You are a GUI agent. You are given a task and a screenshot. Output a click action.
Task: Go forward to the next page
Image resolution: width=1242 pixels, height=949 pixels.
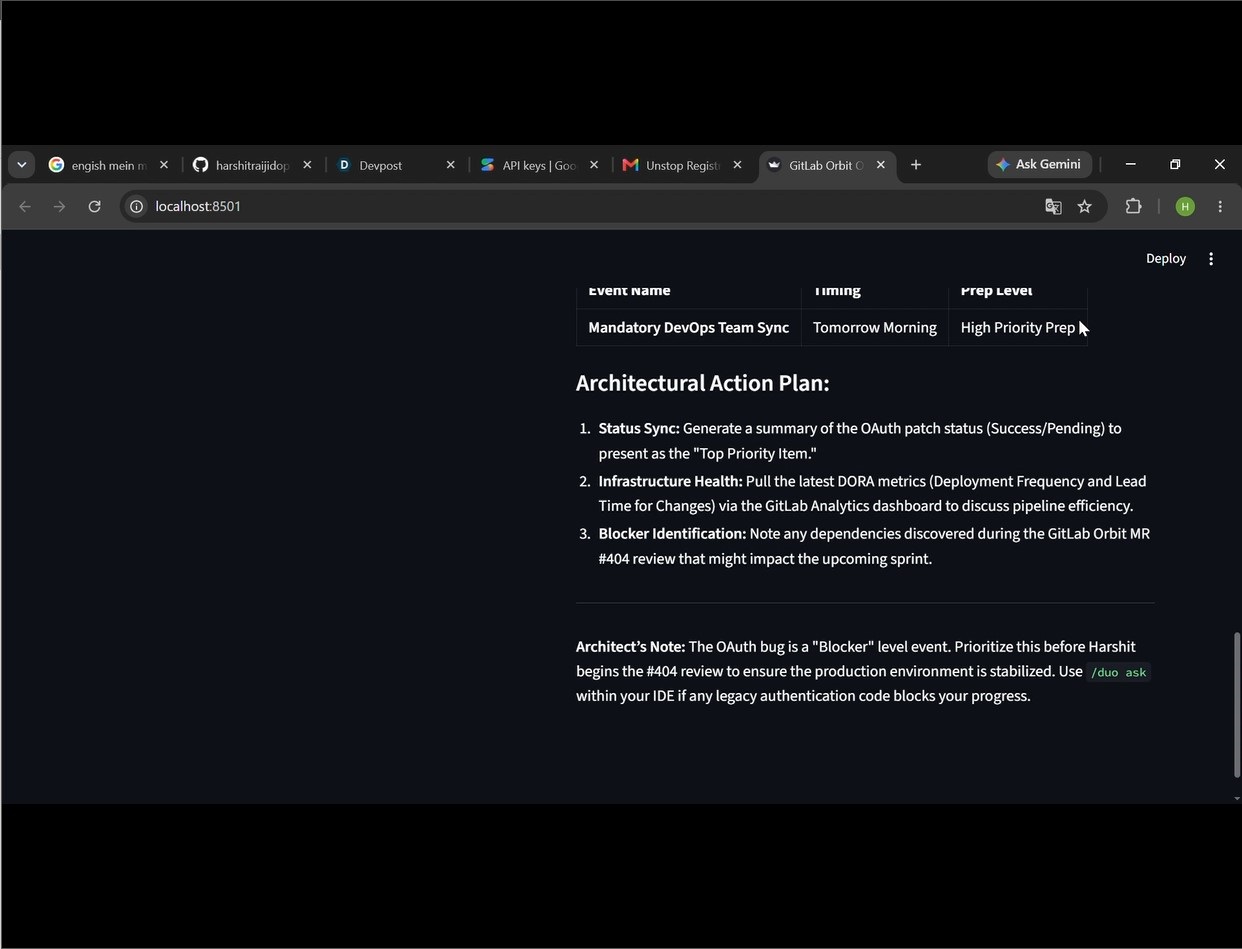59,207
